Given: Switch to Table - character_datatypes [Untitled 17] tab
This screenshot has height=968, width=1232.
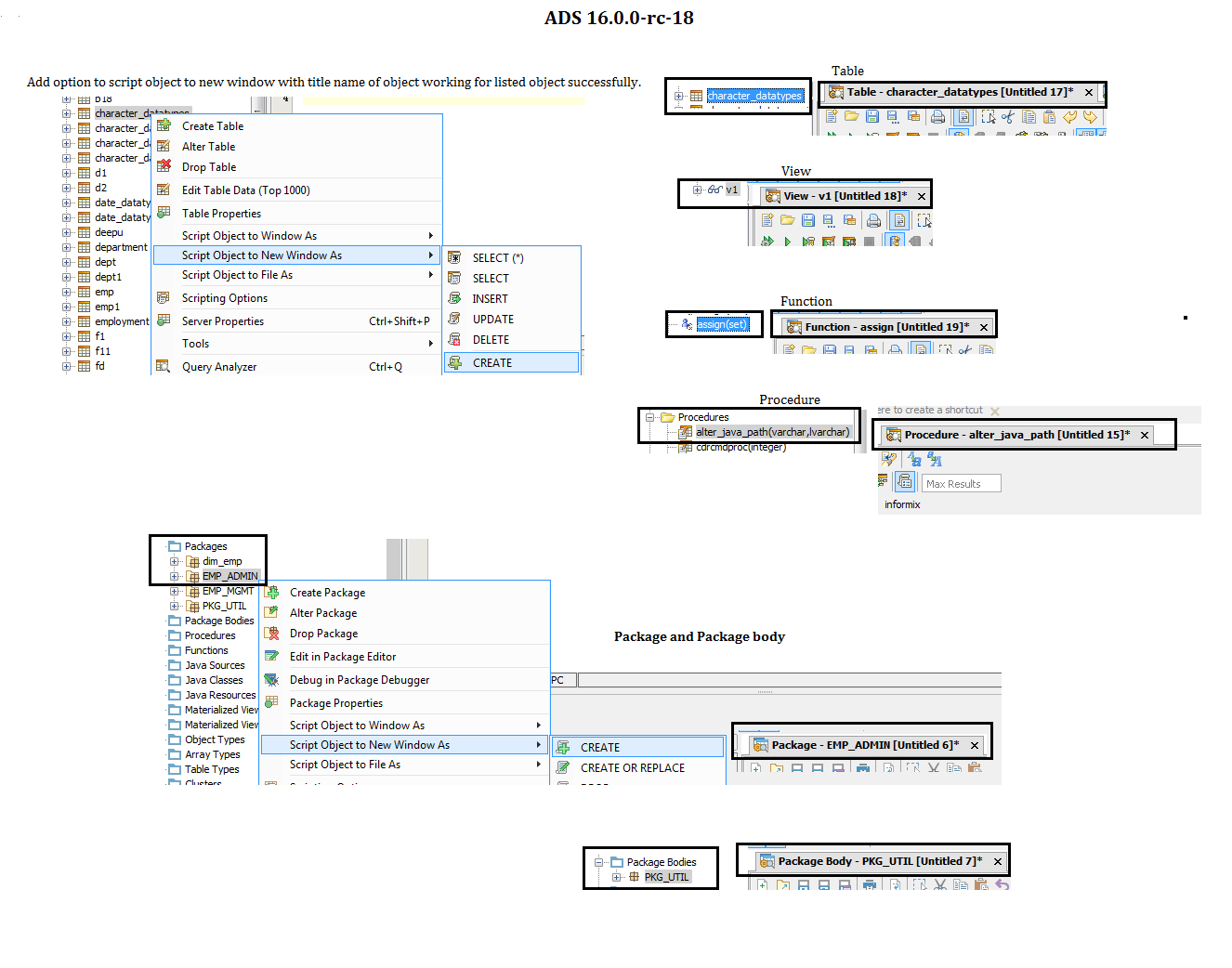Looking at the screenshot, I should [962, 92].
